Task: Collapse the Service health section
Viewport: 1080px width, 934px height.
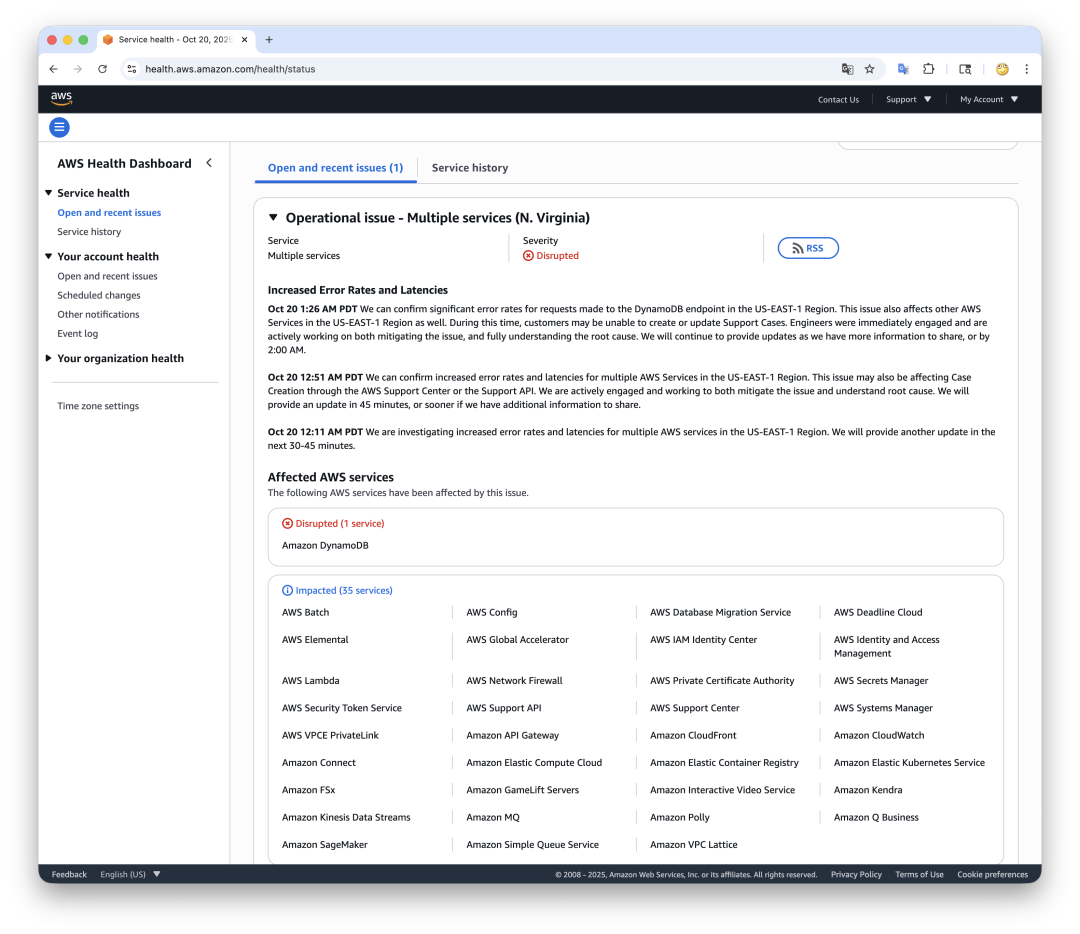Action: pos(48,193)
